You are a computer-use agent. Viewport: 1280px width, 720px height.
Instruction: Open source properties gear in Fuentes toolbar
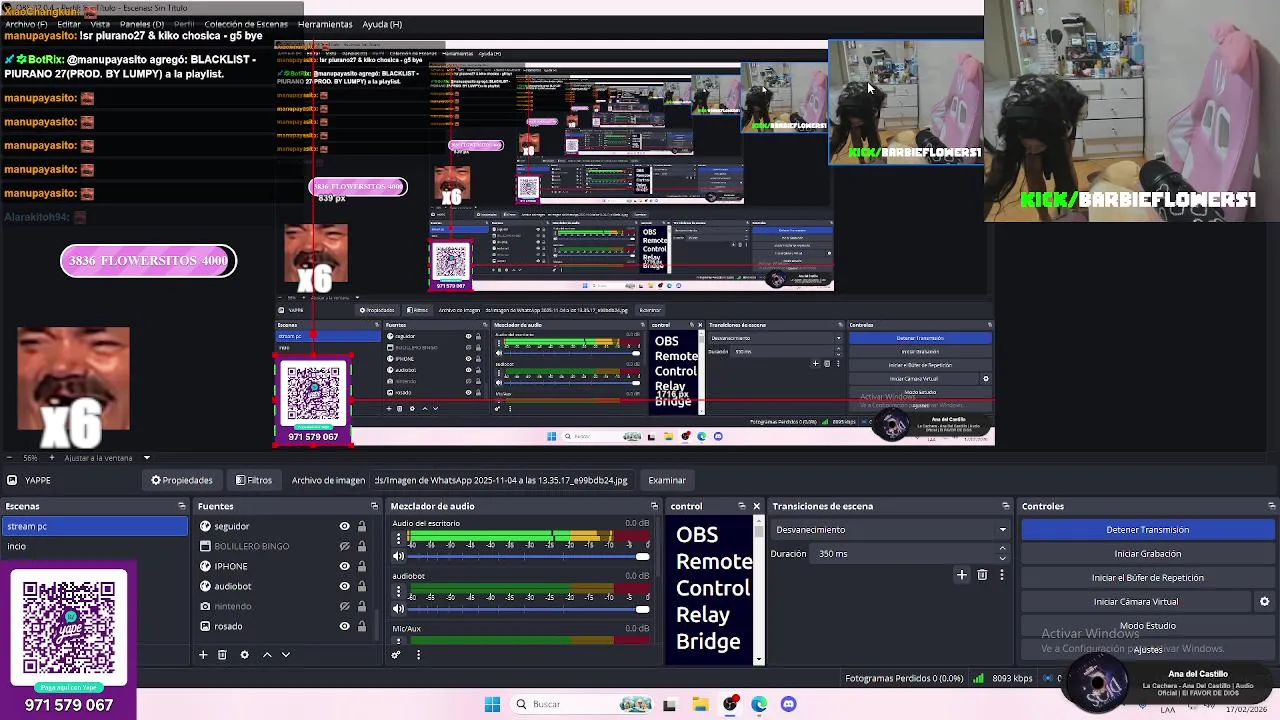[x=244, y=654]
